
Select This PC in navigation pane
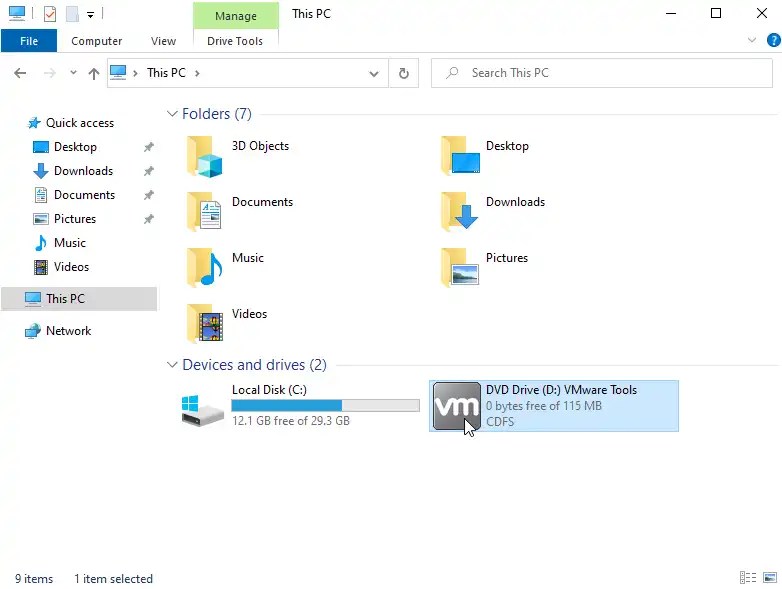tap(79, 298)
